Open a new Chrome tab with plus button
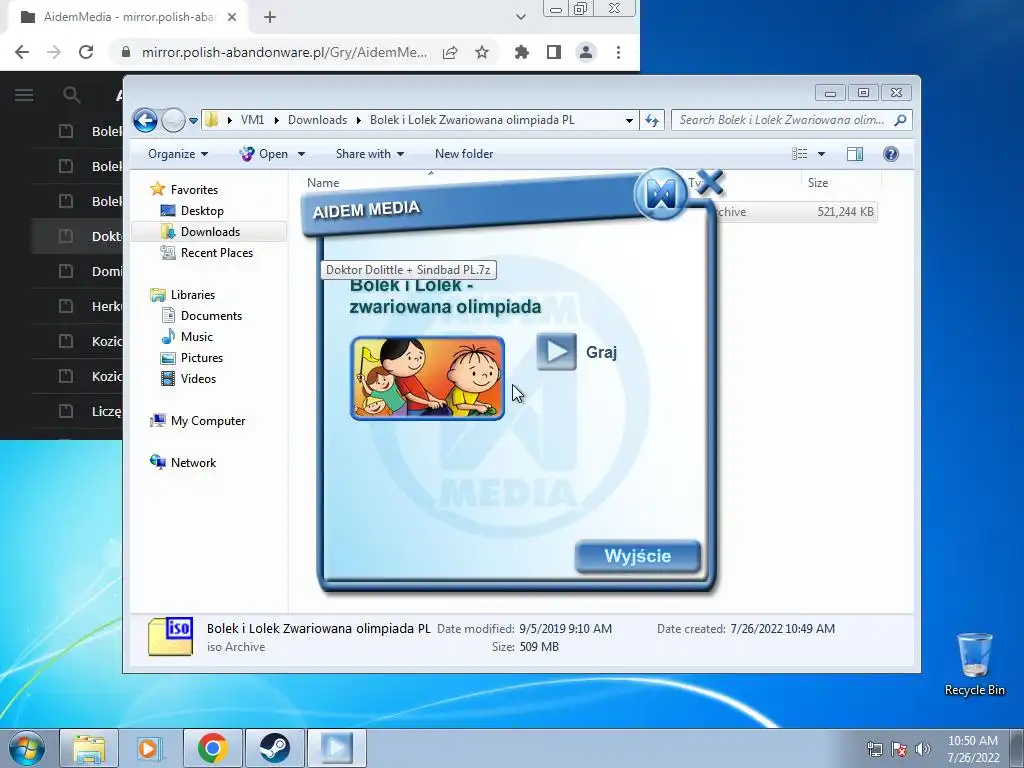Viewport: 1024px width, 768px height. (x=270, y=17)
